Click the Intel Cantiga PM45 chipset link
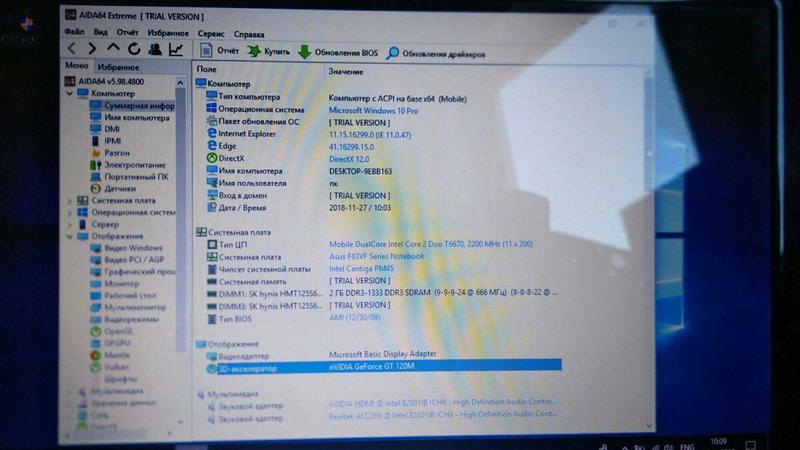The width and height of the screenshot is (800, 450). pos(361,268)
